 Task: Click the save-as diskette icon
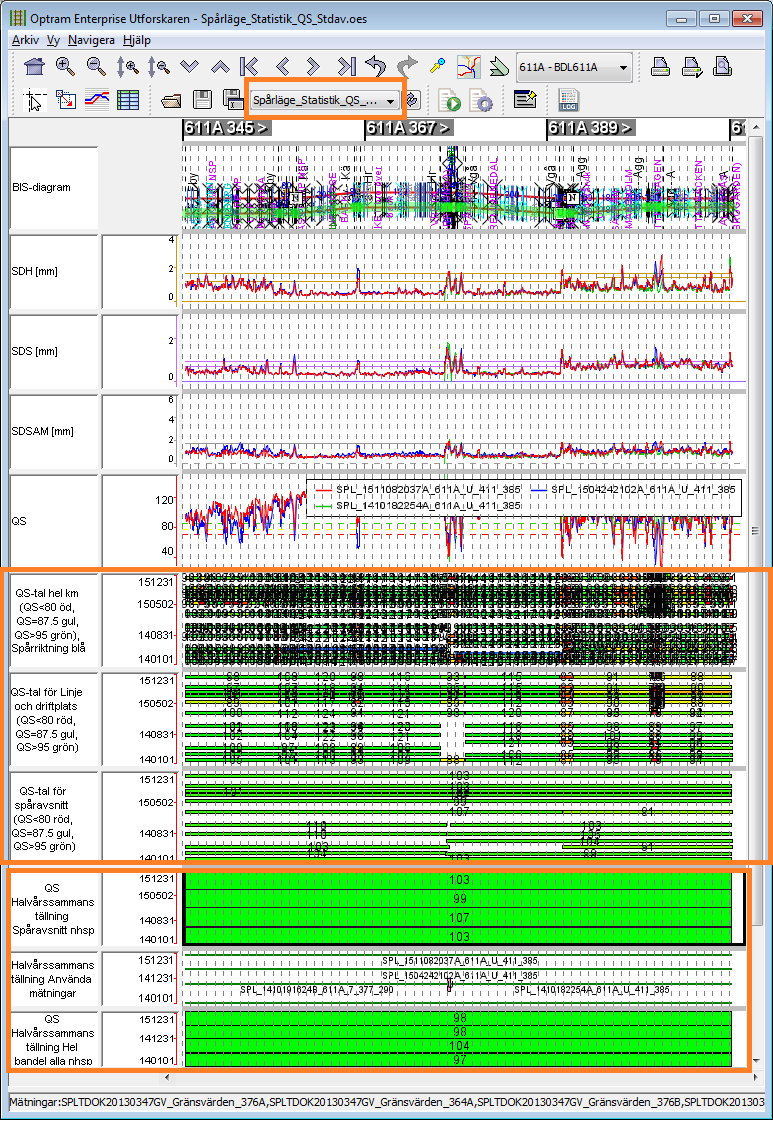232,100
